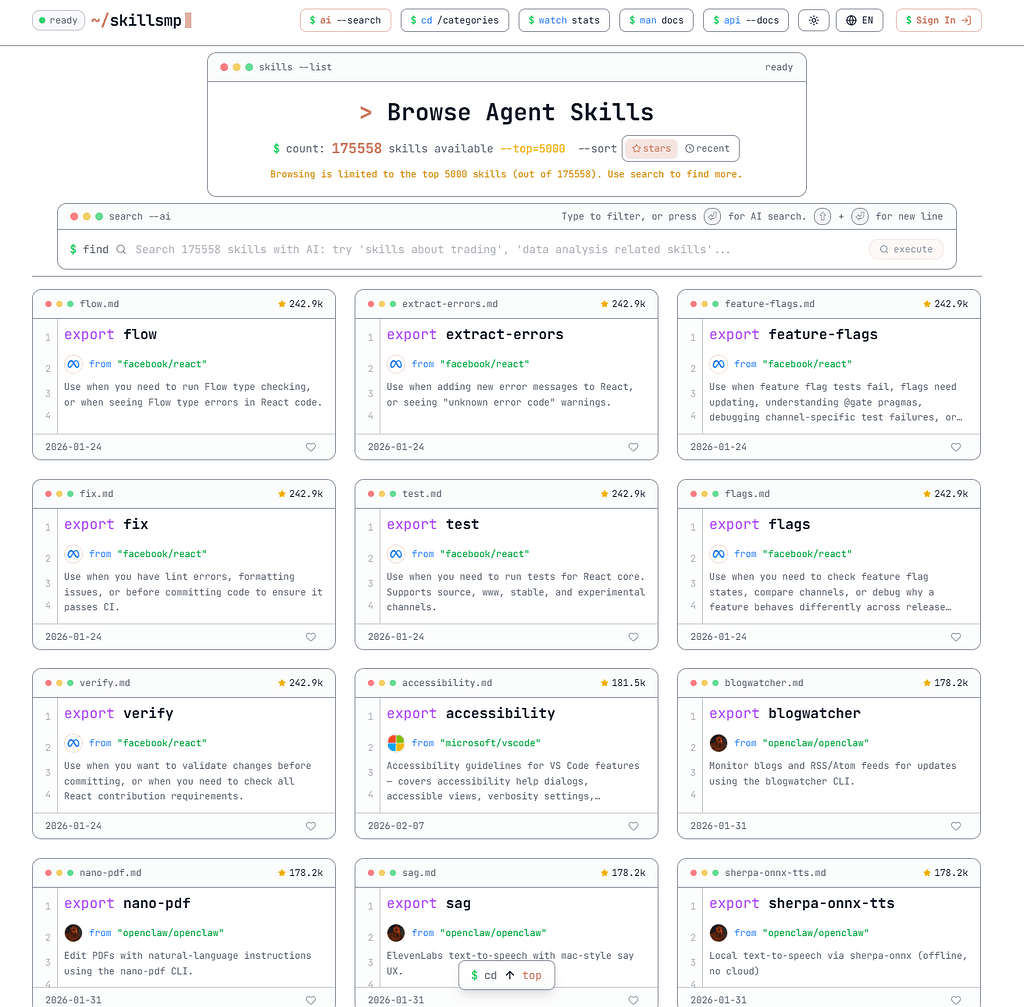Favorite the blogwatcher skill heart icon

point(956,826)
